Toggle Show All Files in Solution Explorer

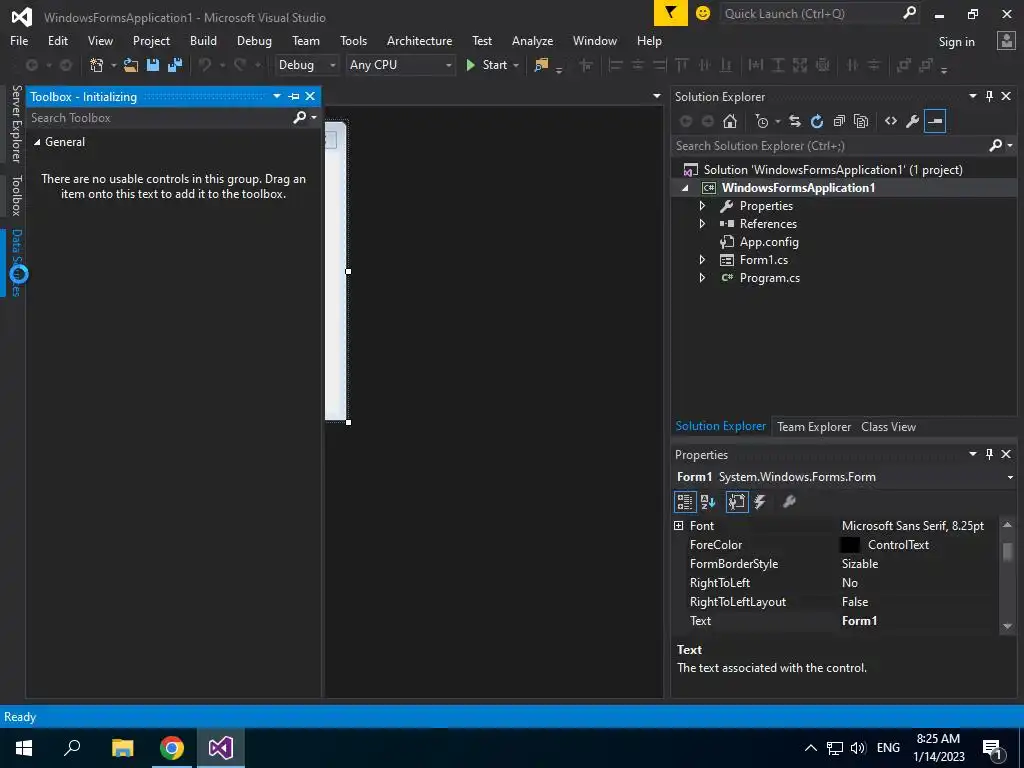point(861,121)
